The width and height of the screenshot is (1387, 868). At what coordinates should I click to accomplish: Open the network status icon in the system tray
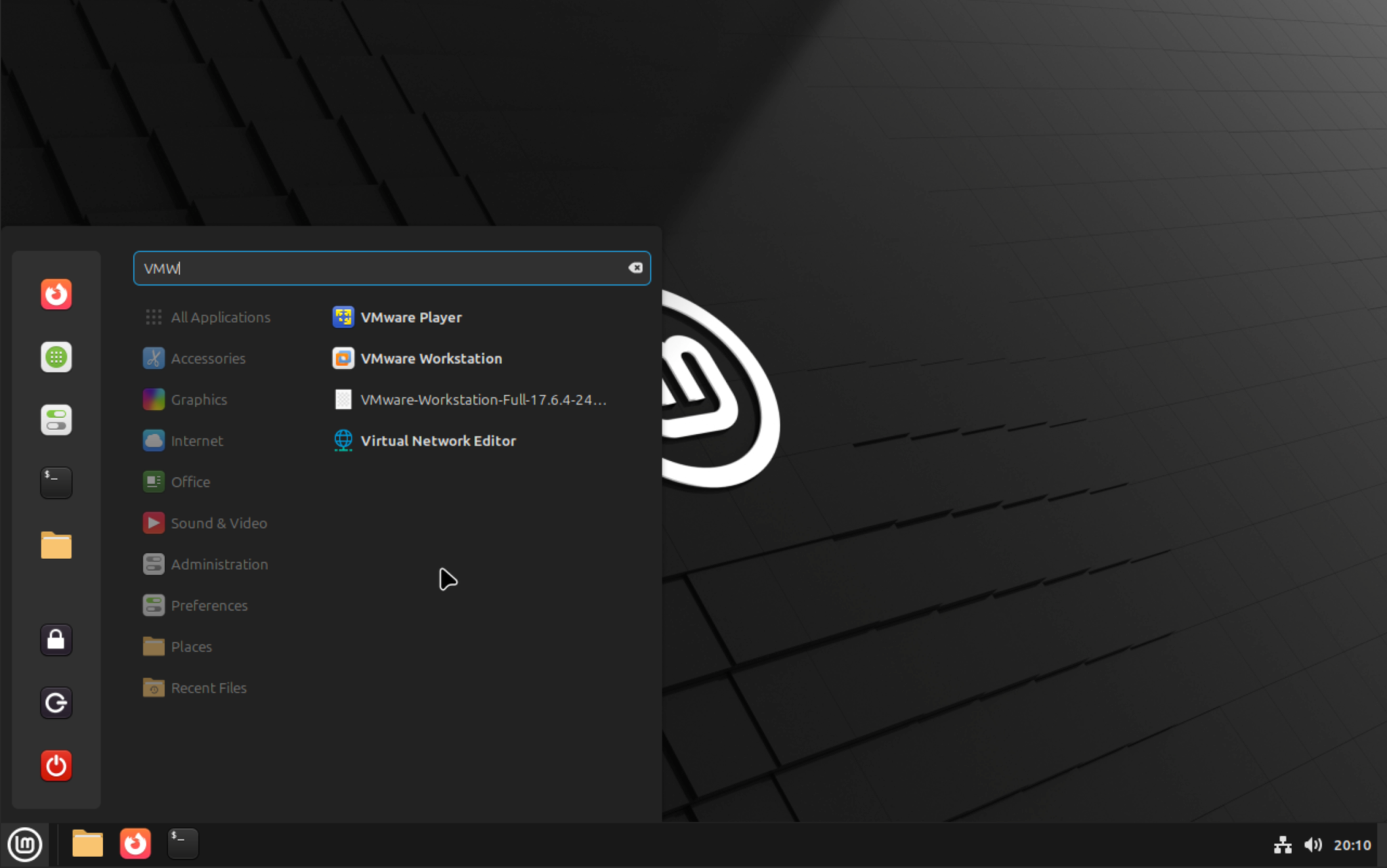pos(1282,844)
